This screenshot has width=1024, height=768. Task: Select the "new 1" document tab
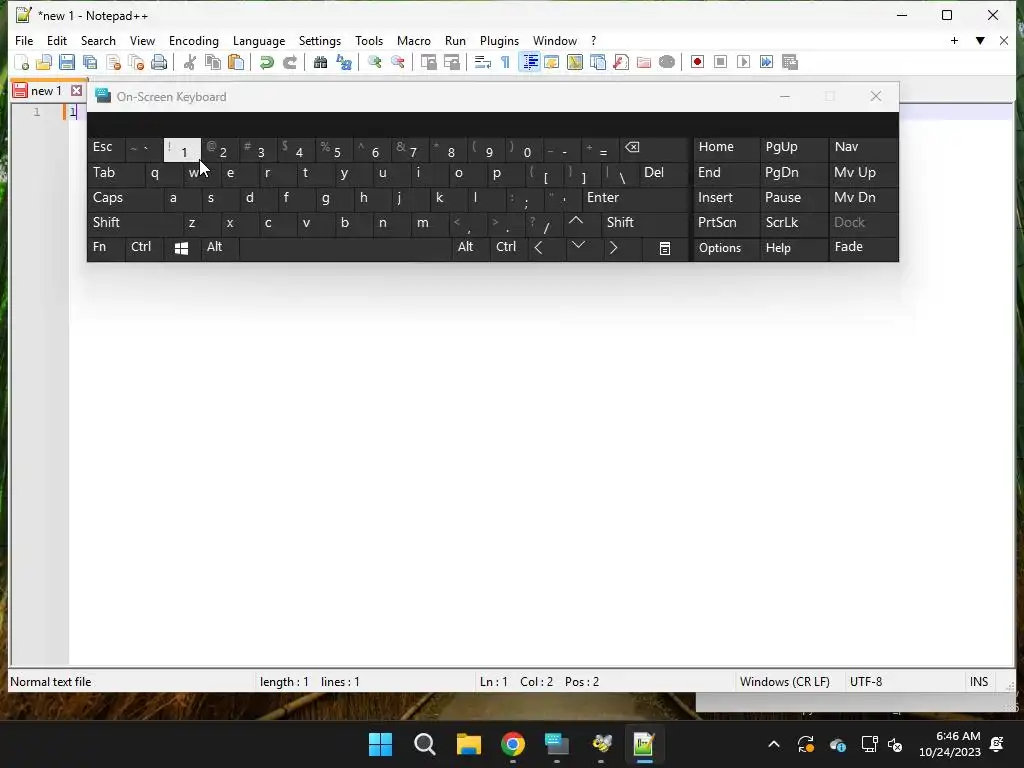46,91
